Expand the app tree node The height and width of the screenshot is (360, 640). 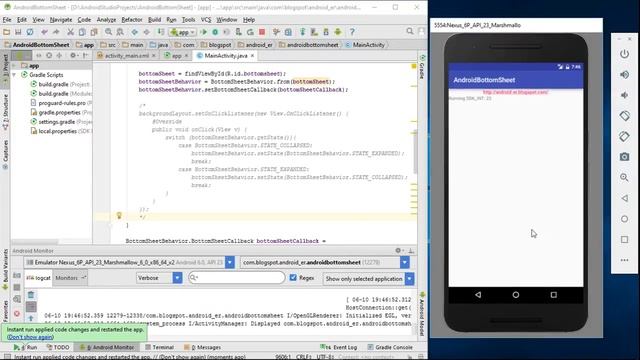tap(14, 66)
